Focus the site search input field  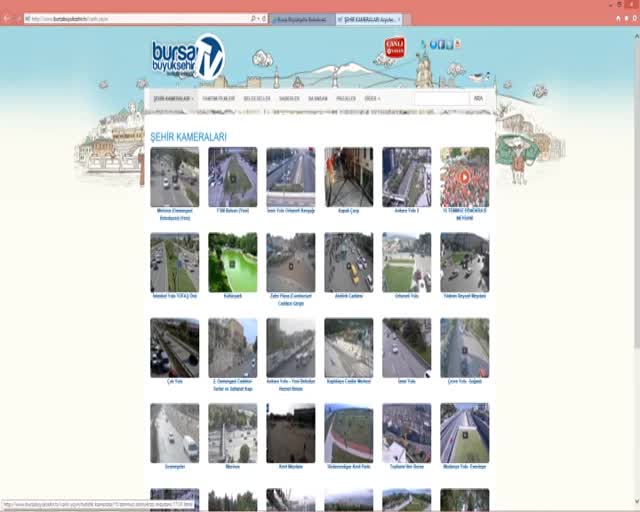point(442,98)
